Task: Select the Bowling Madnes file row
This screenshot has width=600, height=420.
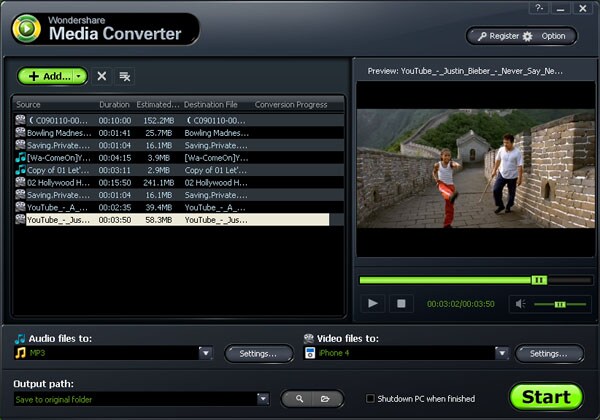Action: coord(179,133)
